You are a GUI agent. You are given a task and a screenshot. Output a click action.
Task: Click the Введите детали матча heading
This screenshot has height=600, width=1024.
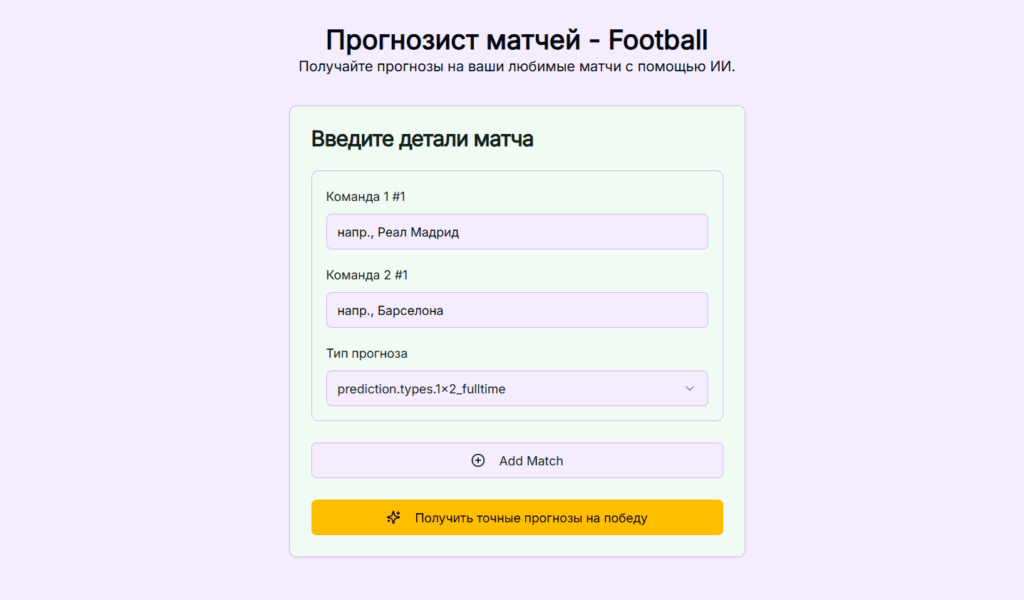(421, 139)
